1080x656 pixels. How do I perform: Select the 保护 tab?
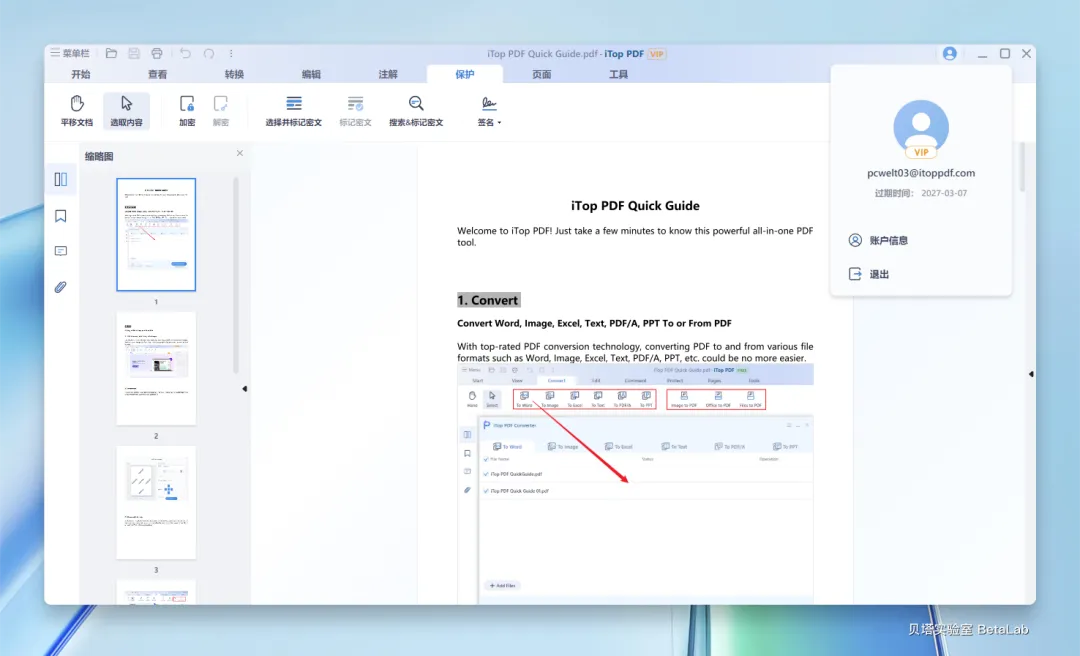pos(465,74)
